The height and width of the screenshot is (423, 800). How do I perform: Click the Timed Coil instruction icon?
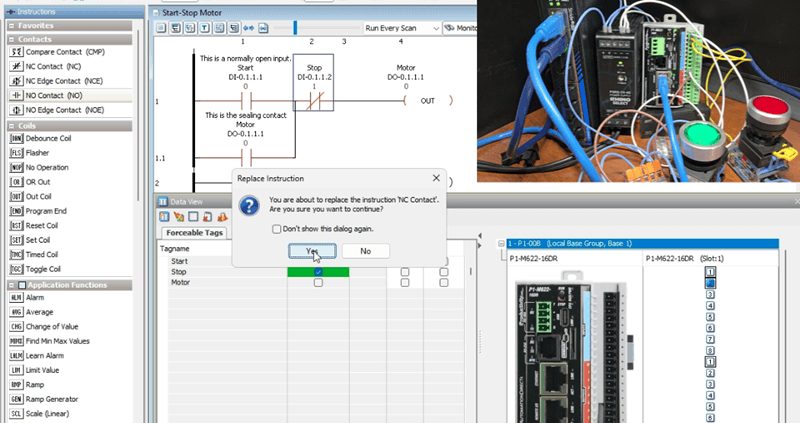pyautogui.click(x=15, y=255)
